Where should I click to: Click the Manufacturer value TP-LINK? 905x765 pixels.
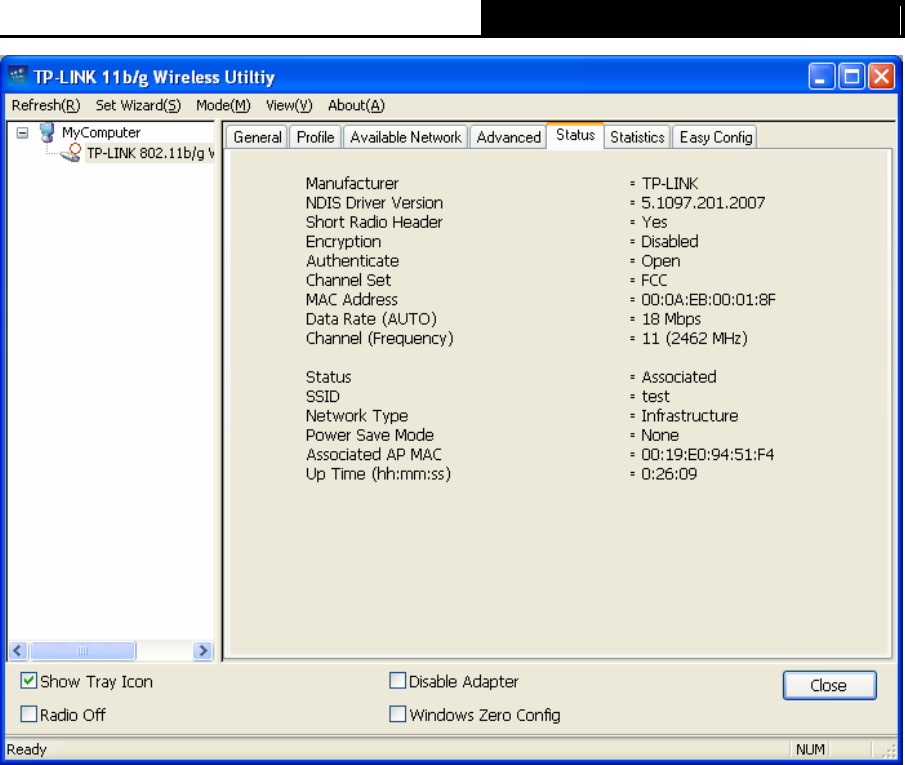tap(670, 184)
